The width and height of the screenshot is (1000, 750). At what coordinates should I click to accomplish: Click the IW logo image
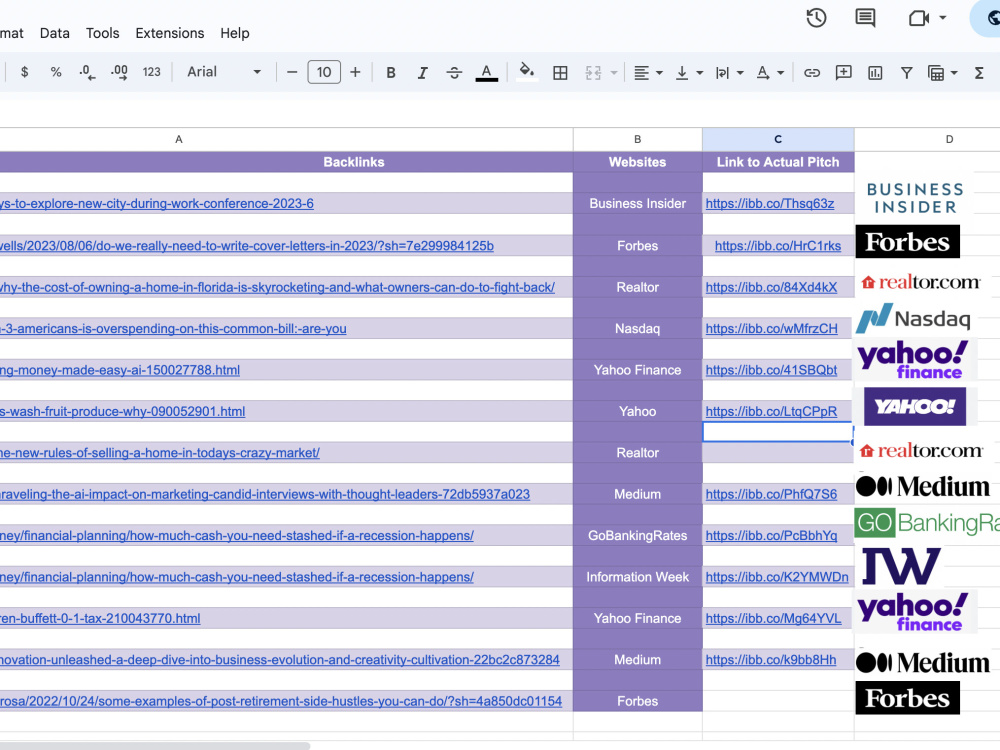[x=901, y=566]
